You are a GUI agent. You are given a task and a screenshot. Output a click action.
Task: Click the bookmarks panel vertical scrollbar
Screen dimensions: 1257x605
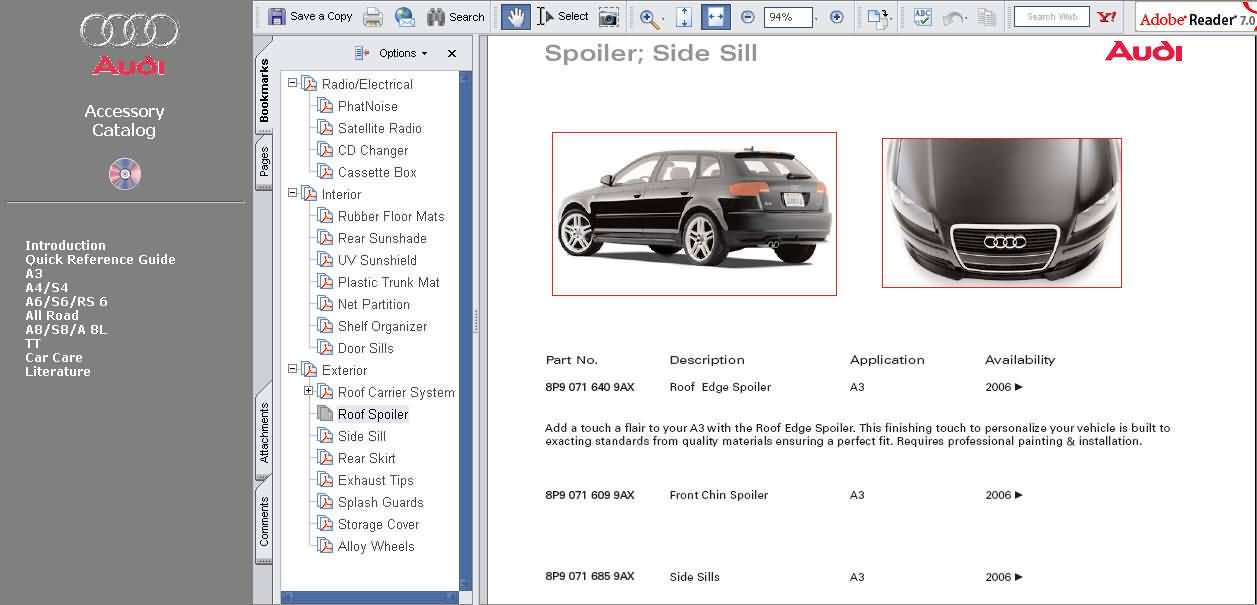465,333
